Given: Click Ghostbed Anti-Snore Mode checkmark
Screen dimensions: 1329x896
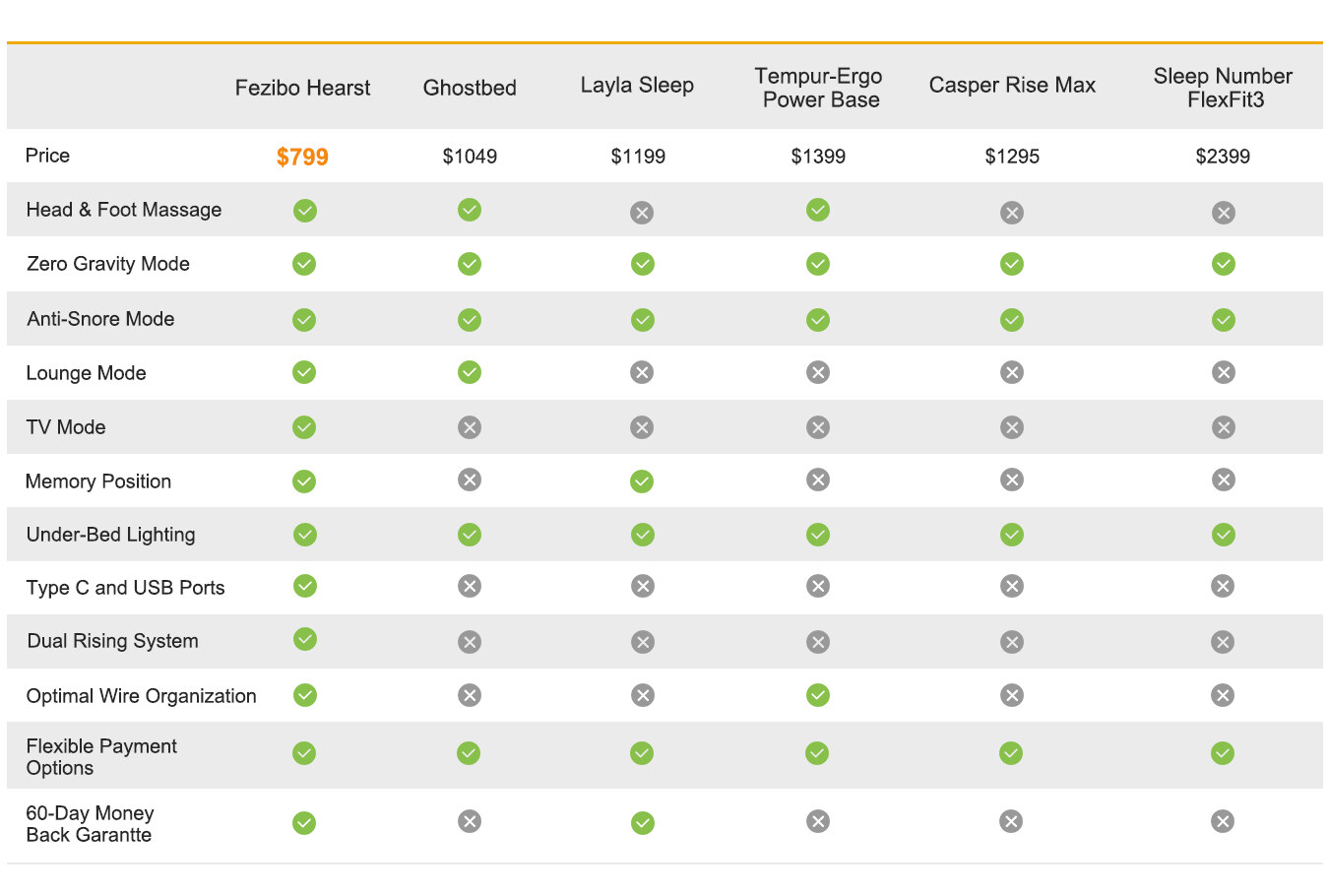Looking at the screenshot, I should [470, 320].
